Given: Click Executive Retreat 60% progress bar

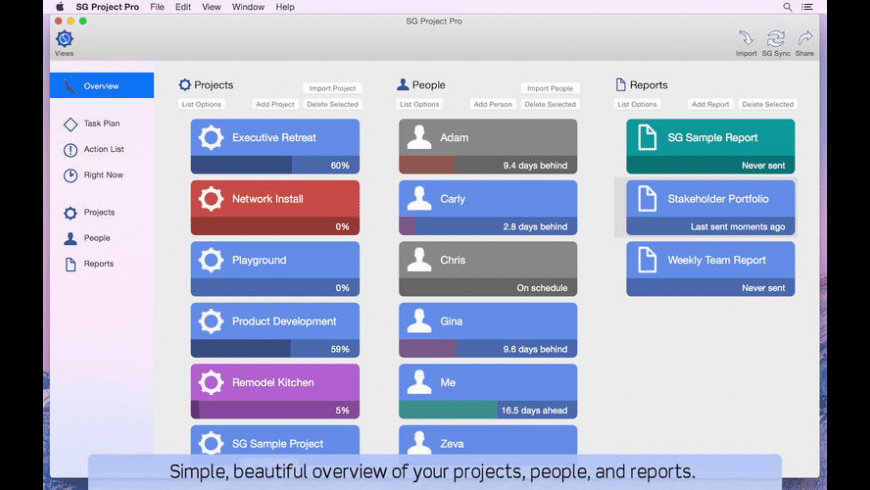Looking at the screenshot, I should 275,165.
